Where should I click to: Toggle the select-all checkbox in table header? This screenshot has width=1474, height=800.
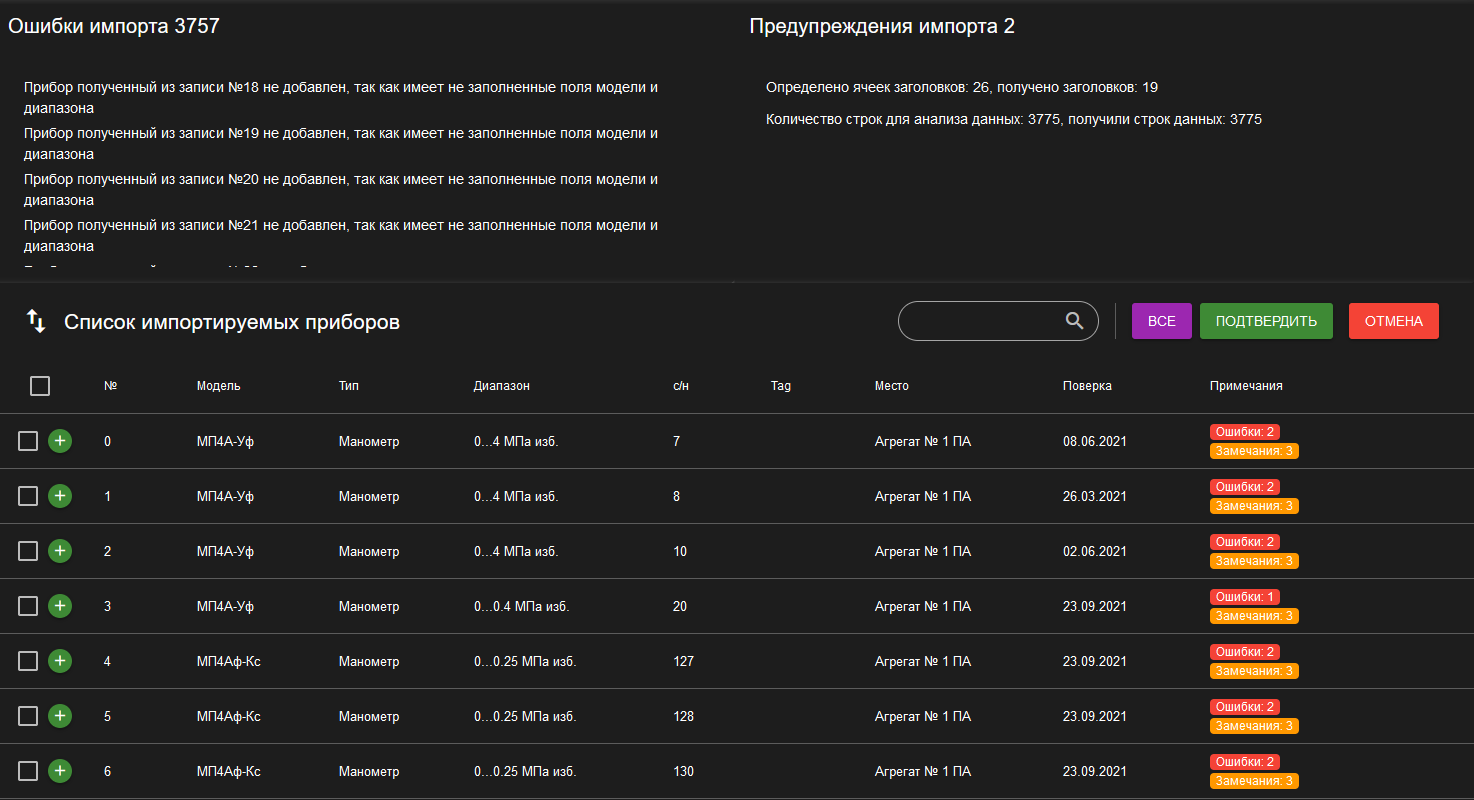coord(40,386)
